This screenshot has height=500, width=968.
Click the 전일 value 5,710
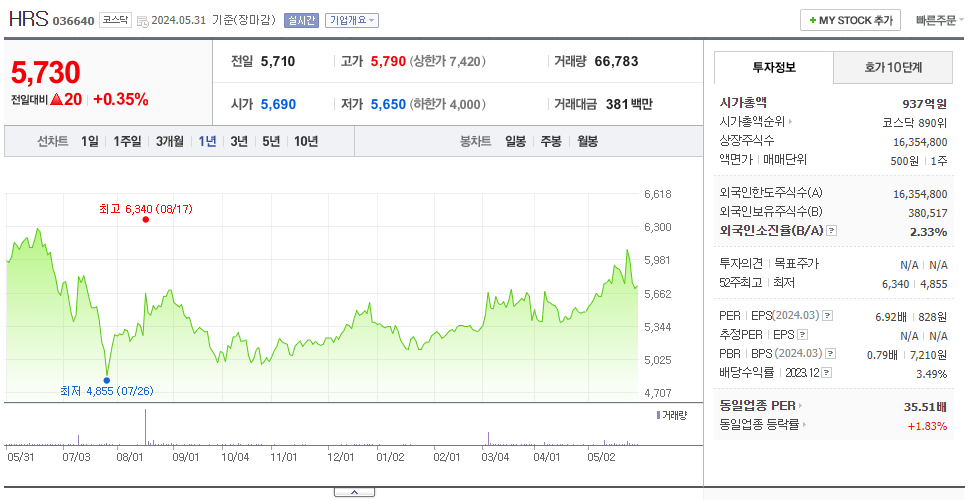tap(278, 61)
